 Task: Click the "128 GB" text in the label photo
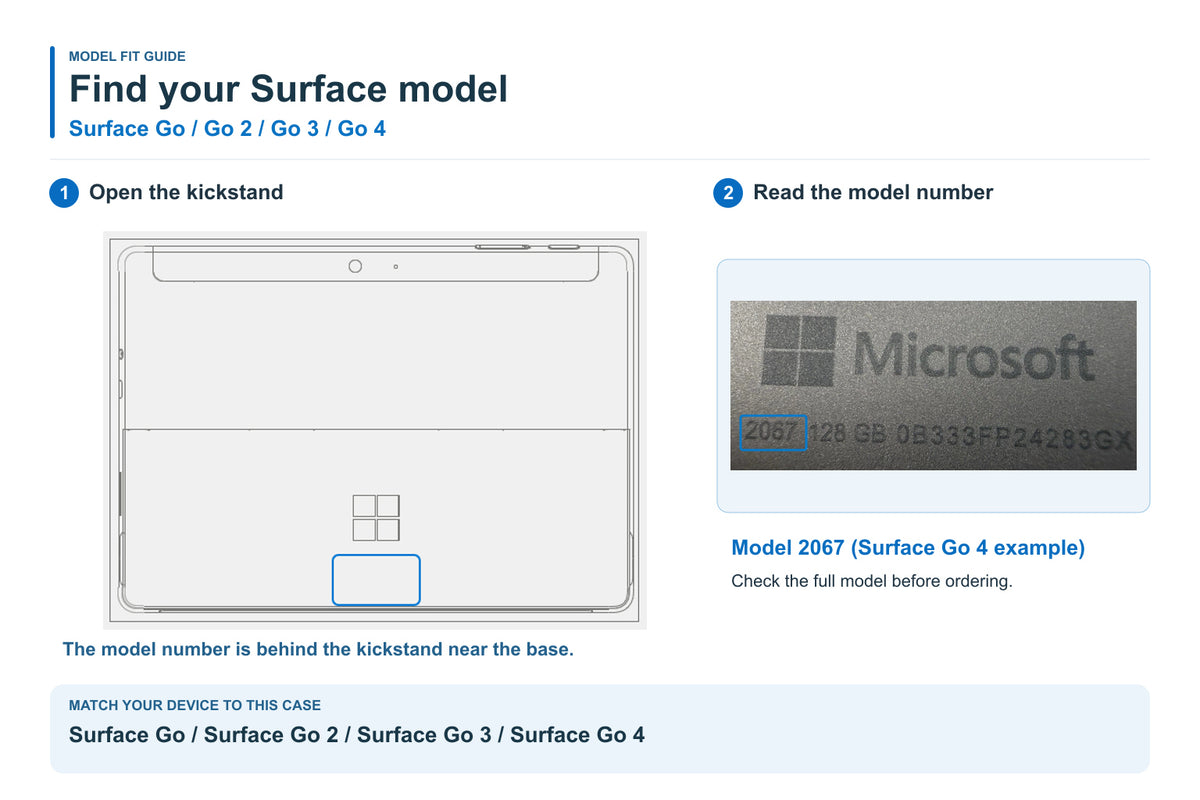click(849, 434)
